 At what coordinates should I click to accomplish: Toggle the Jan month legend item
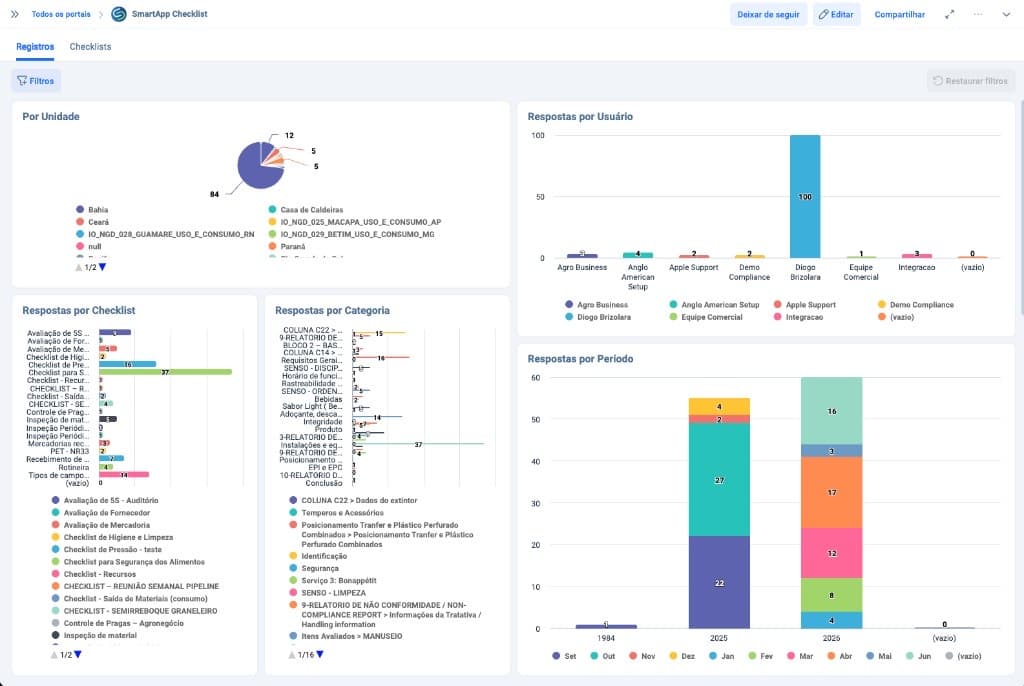tap(722, 656)
